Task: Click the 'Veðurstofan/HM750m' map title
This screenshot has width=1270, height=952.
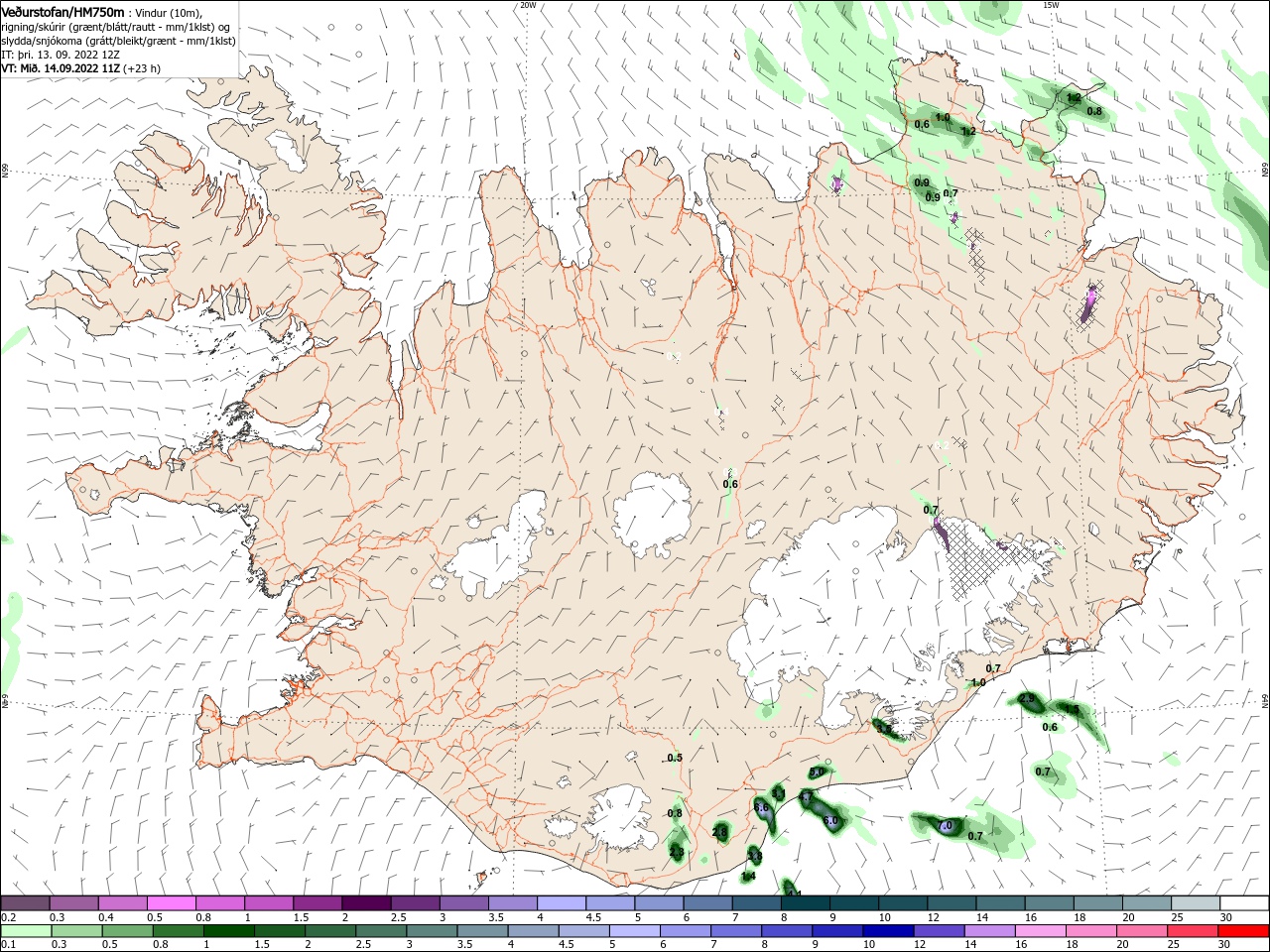Action: pos(63,11)
